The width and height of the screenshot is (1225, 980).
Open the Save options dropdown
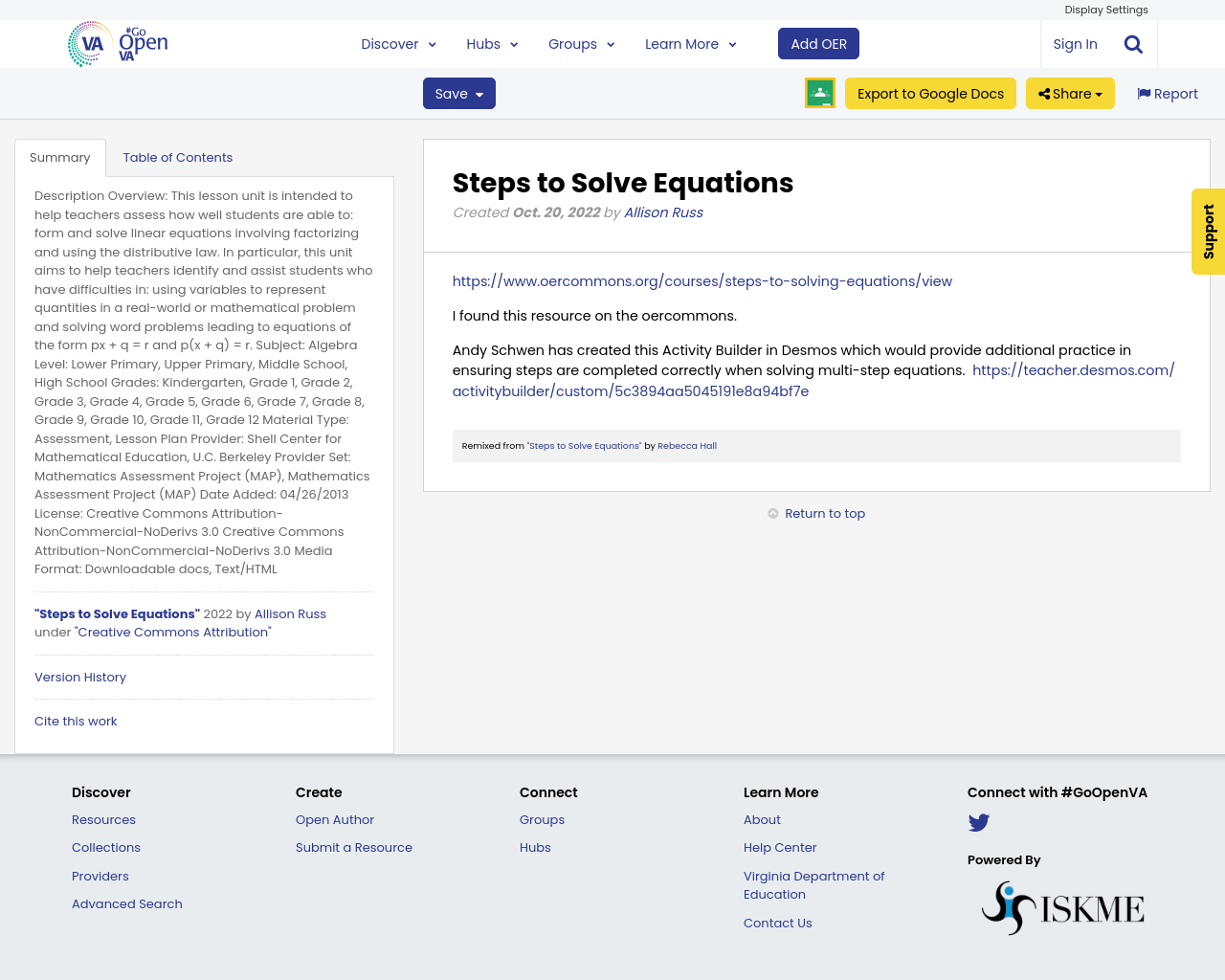pos(458,93)
